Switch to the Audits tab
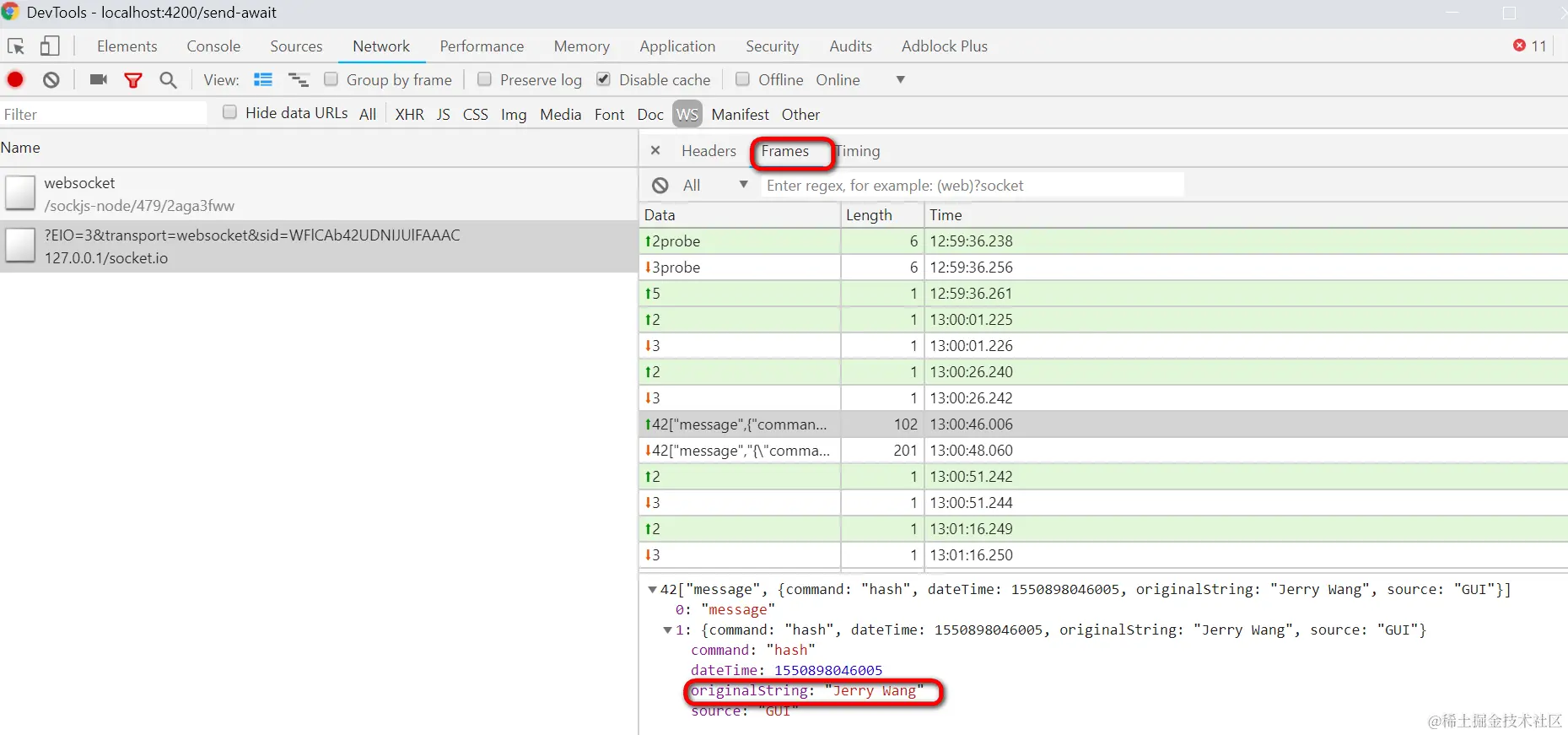Image resolution: width=1568 pixels, height=735 pixels. [x=850, y=46]
